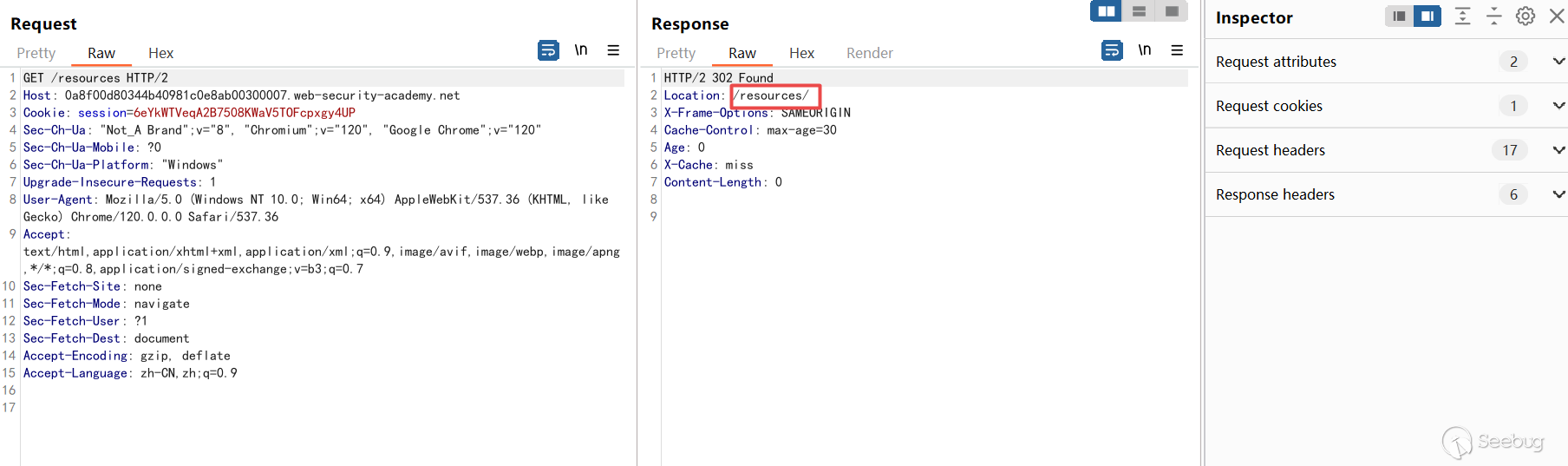Toggle show non-printable characters in Request
The width and height of the screenshot is (1568, 466).
coord(581,50)
